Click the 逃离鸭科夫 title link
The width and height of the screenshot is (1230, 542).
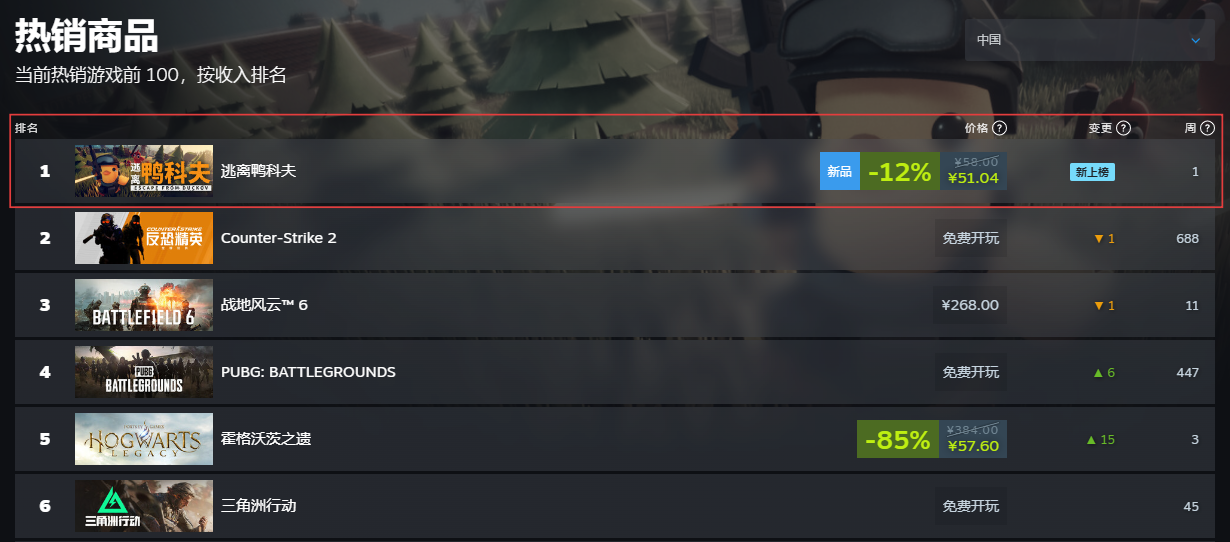click(x=258, y=171)
